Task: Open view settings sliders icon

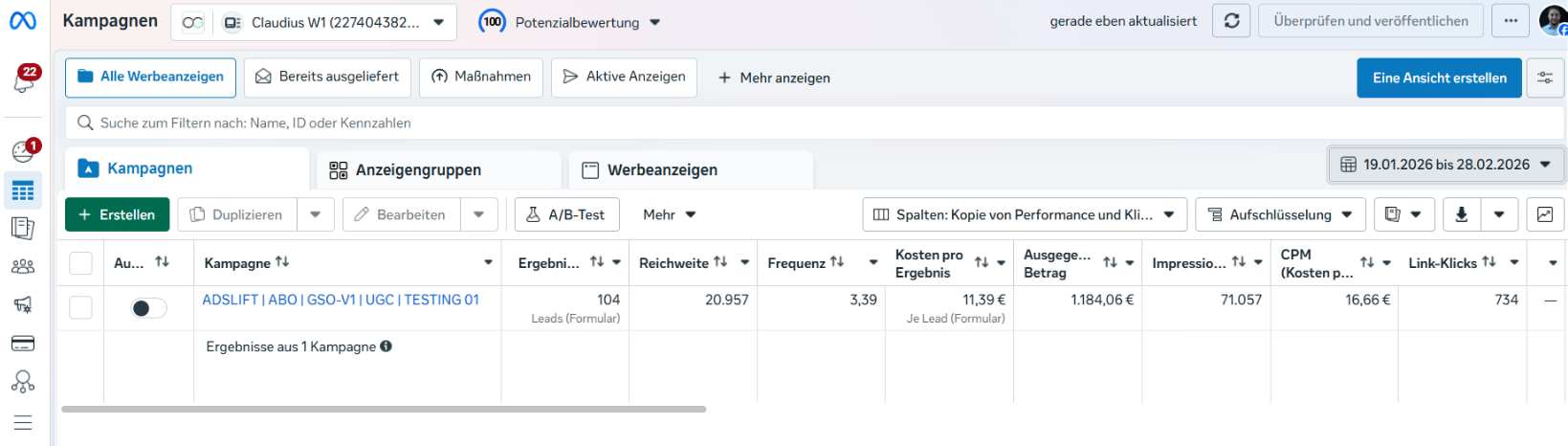Action: [1545, 78]
